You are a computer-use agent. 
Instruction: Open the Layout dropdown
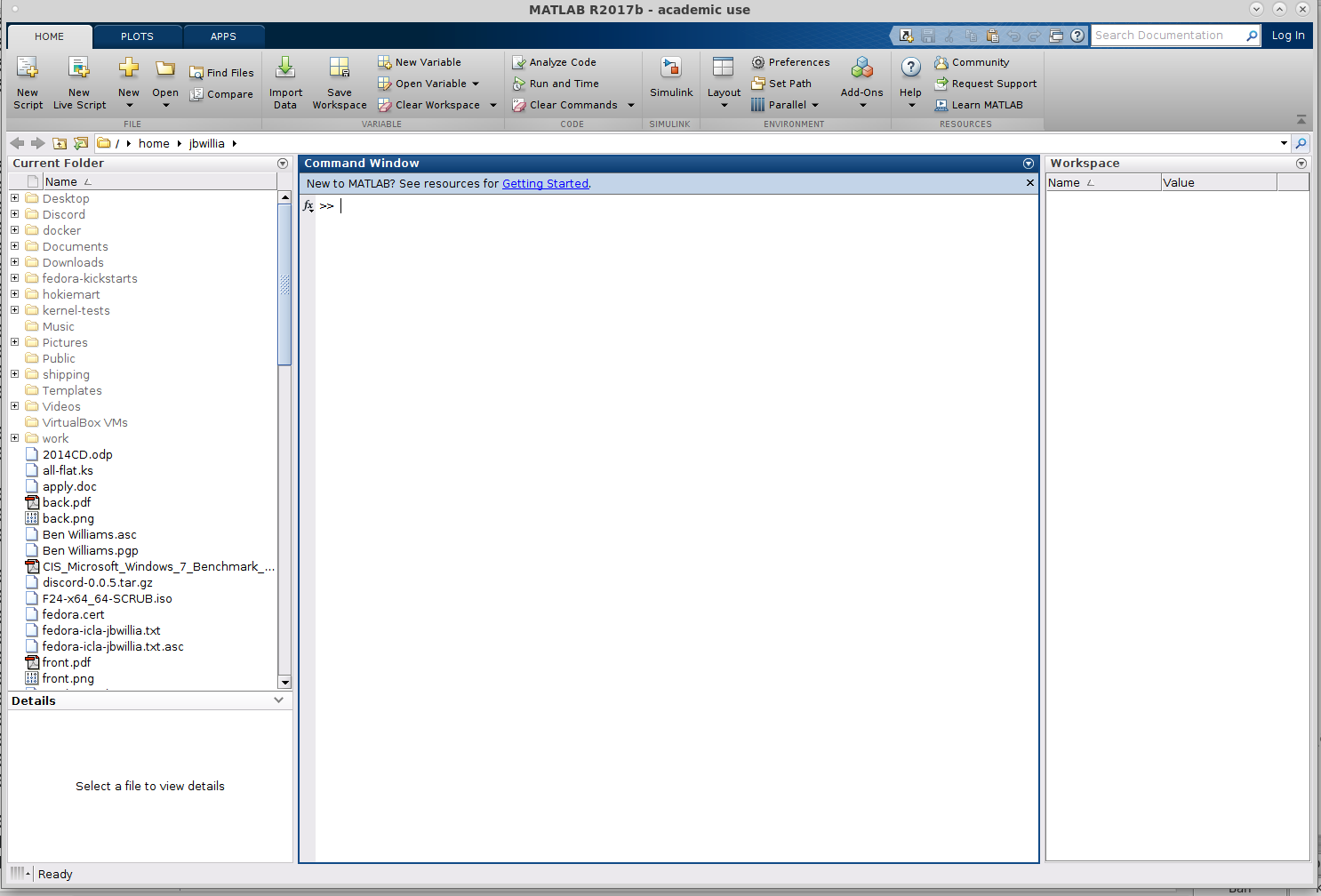click(724, 83)
